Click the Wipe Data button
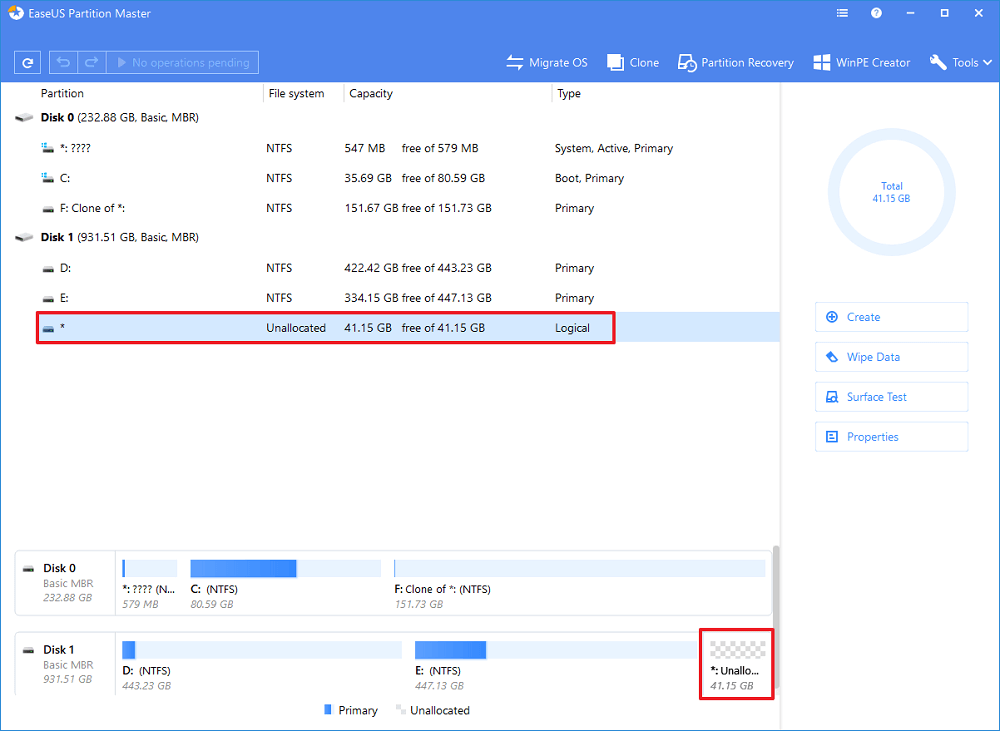Screen dimensions: 1000x731 pos(891,357)
